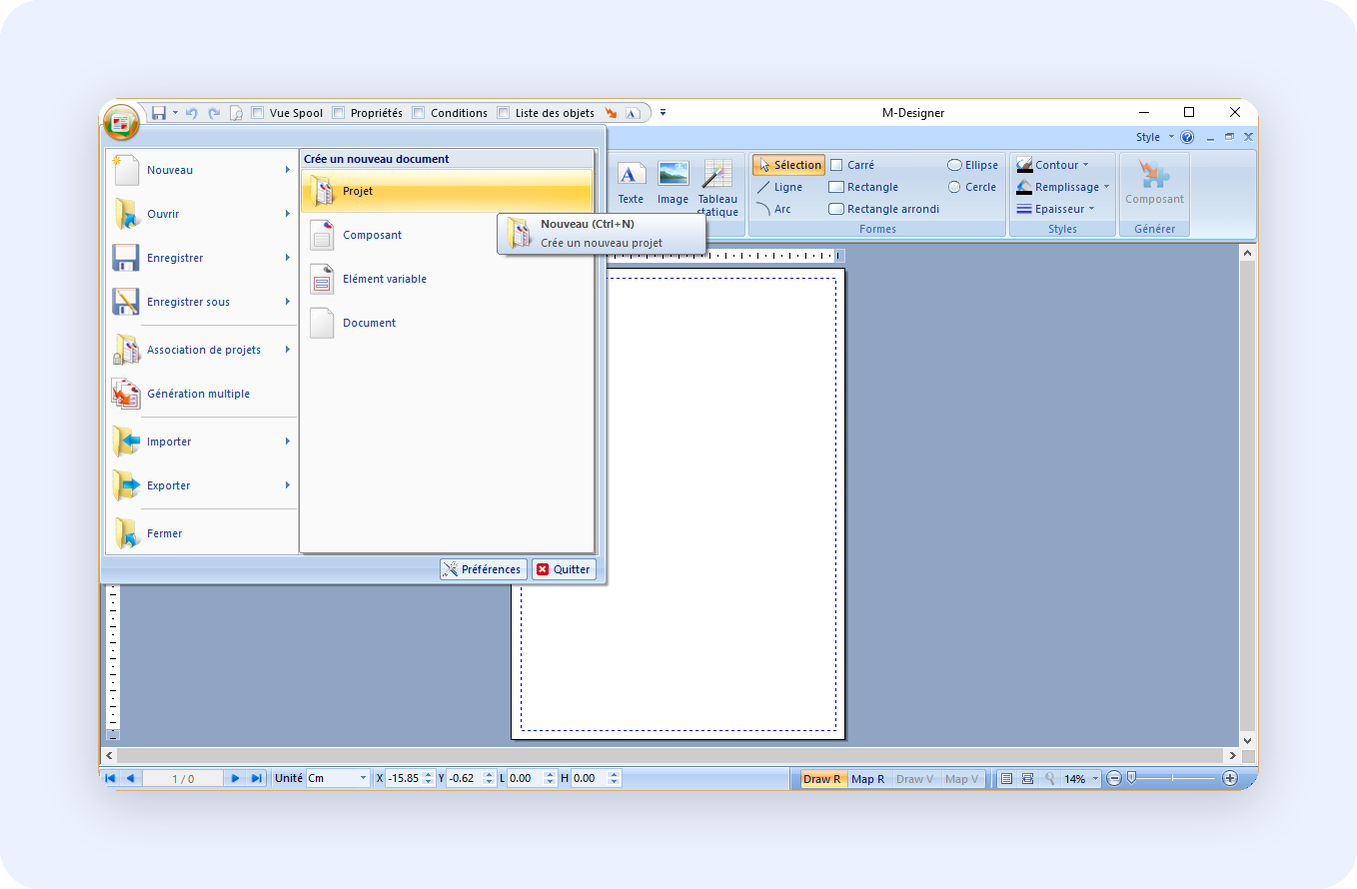Check the Liste des objets checkbox
Screen dimensions: 1357x889
point(503,113)
